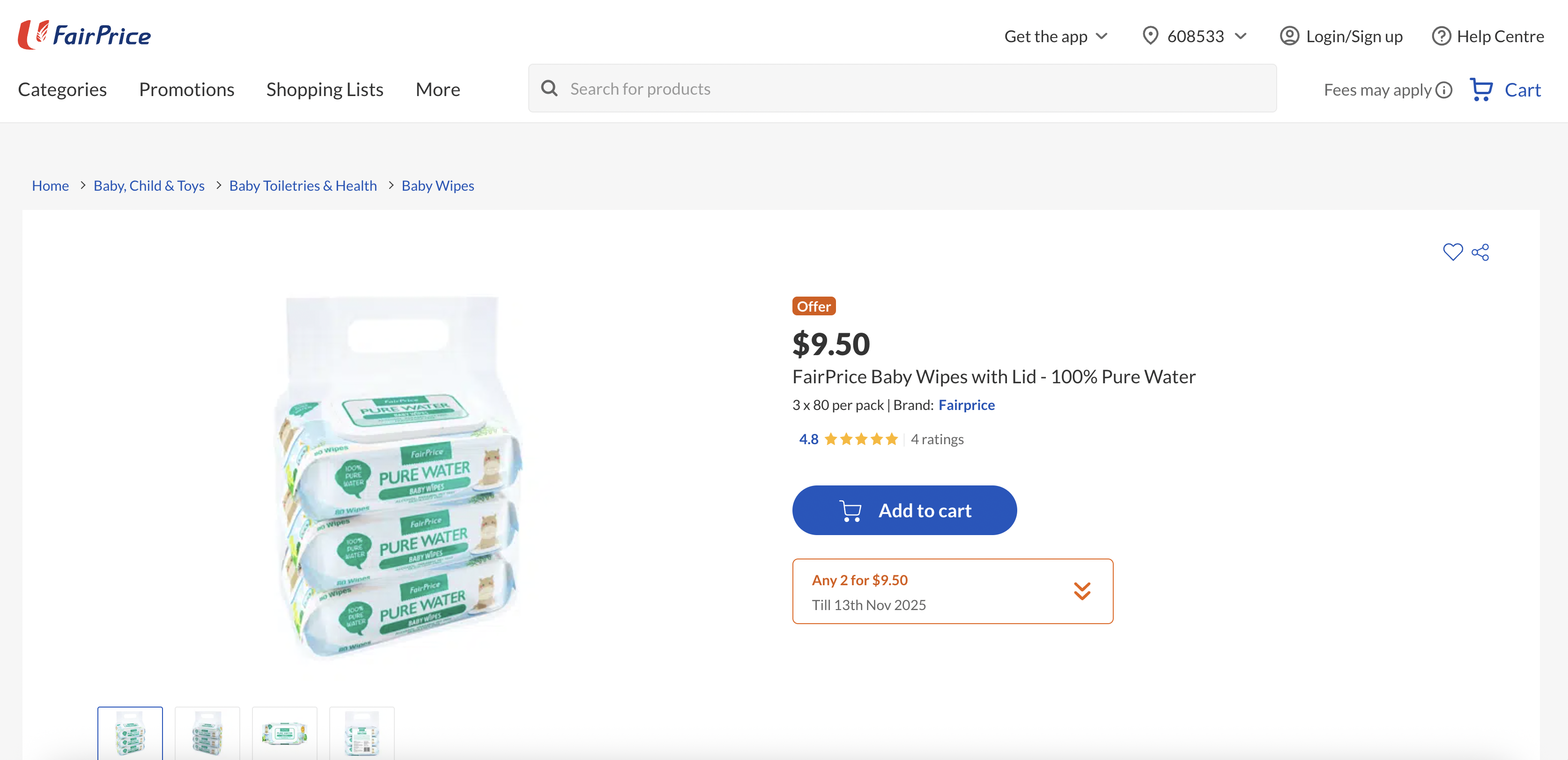Click the fees info icon
The width and height of the screenshot is (1568, 760).
(1443, 89)
